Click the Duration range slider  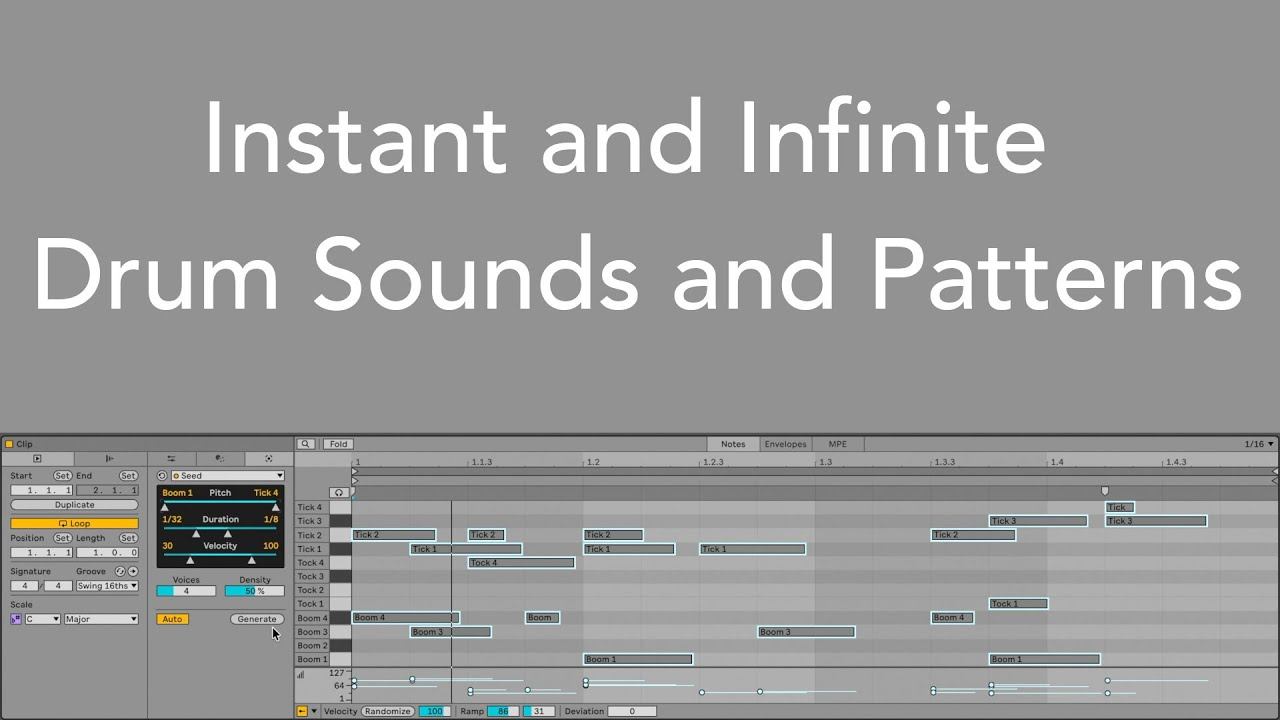220,533
